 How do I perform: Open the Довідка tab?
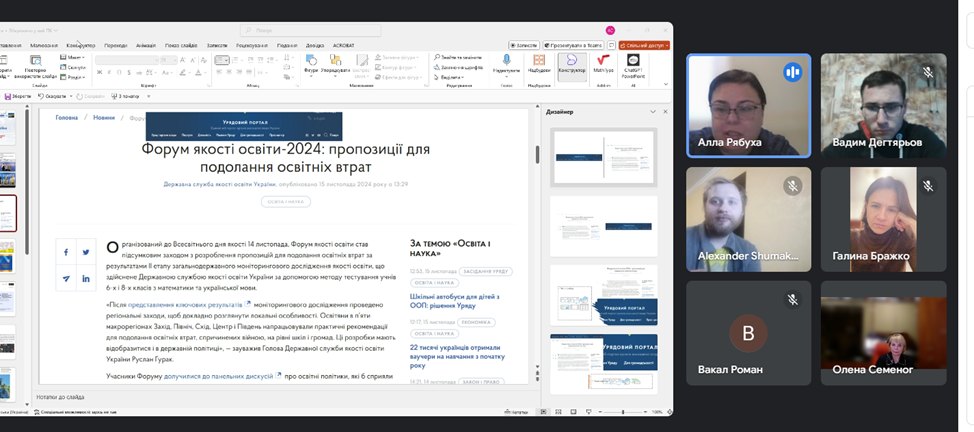pyautogui.click(x=315, y=45)
